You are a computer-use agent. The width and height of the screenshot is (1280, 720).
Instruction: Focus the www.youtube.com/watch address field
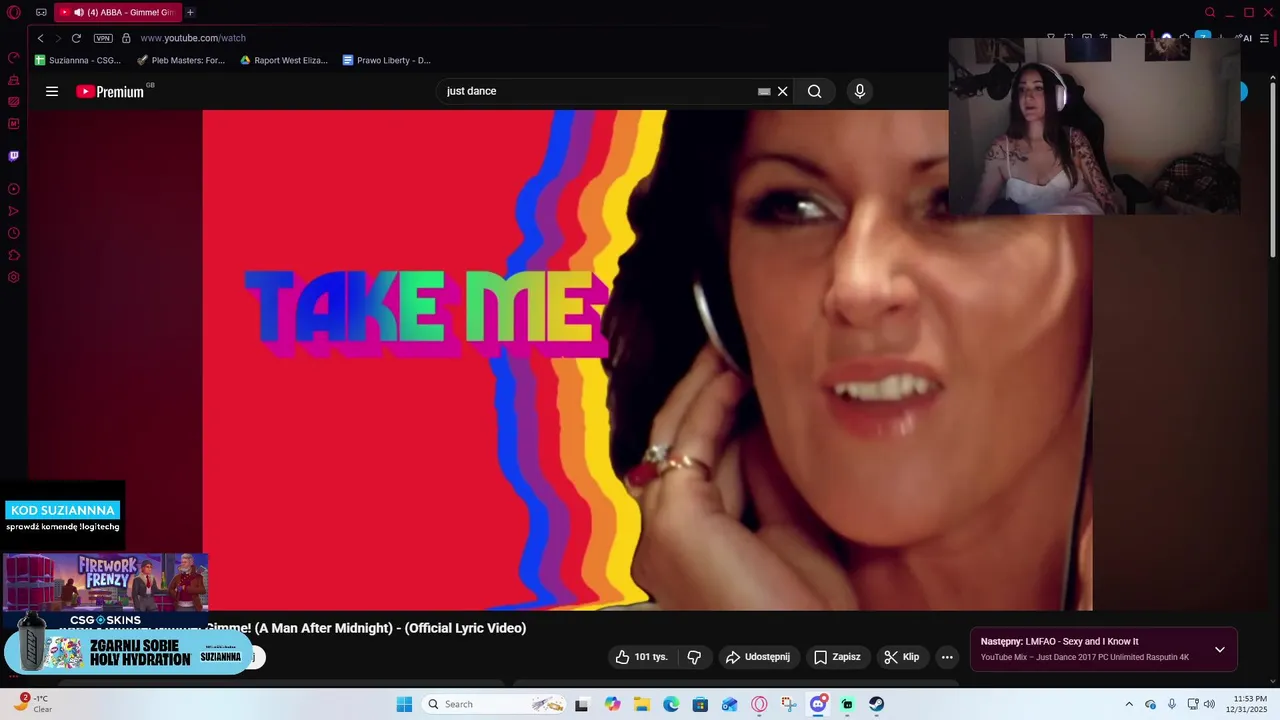193,38
